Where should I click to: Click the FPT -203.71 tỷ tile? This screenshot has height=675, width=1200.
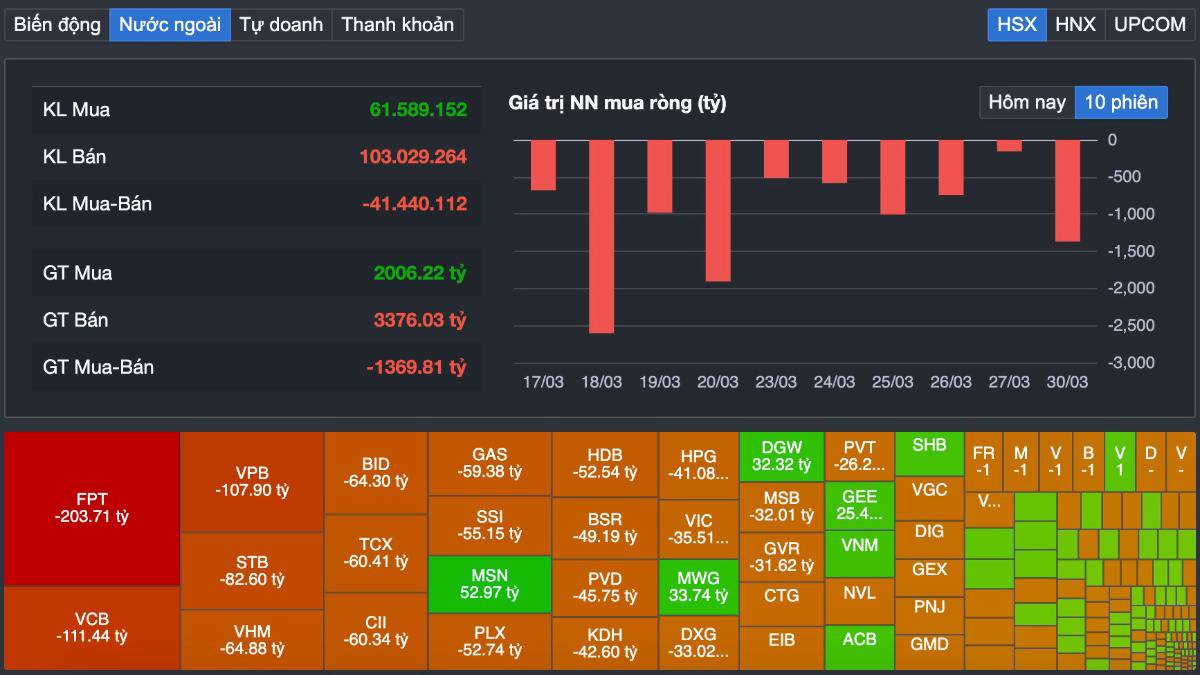coord(92,508)
